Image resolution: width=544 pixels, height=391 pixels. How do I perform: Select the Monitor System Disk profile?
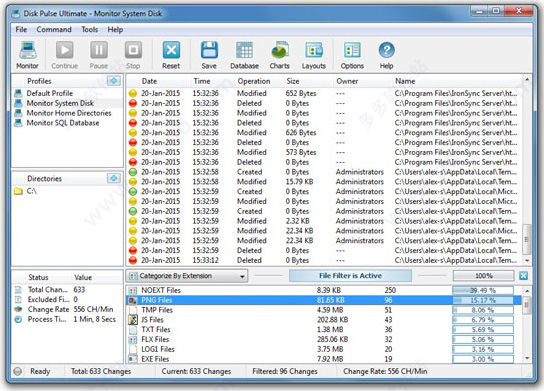(60, 103)
